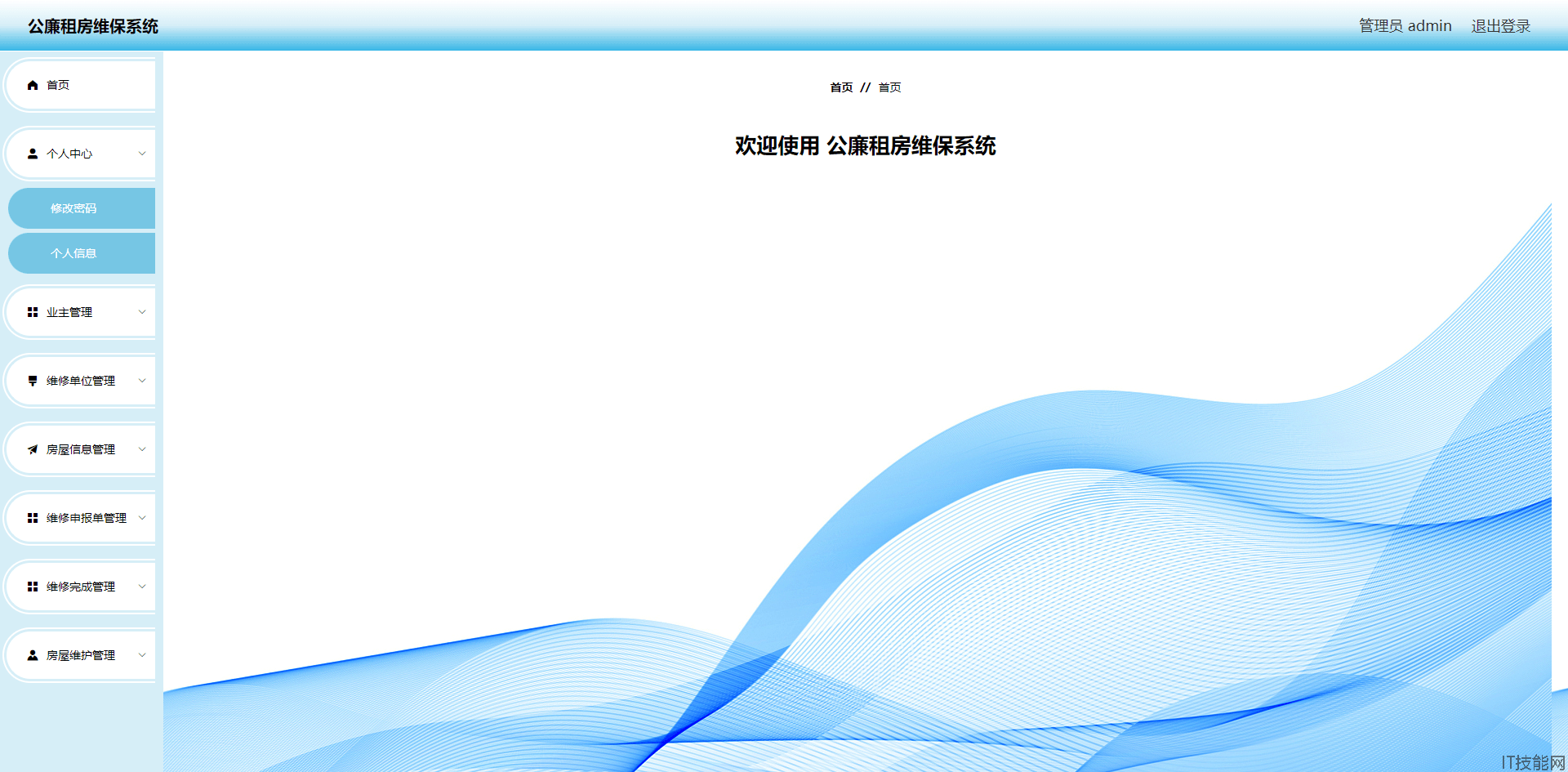Screen dimensions: 1568x772
Task: Select the 维修申报单管理 menu label
Action: click(x=87, y=518)
